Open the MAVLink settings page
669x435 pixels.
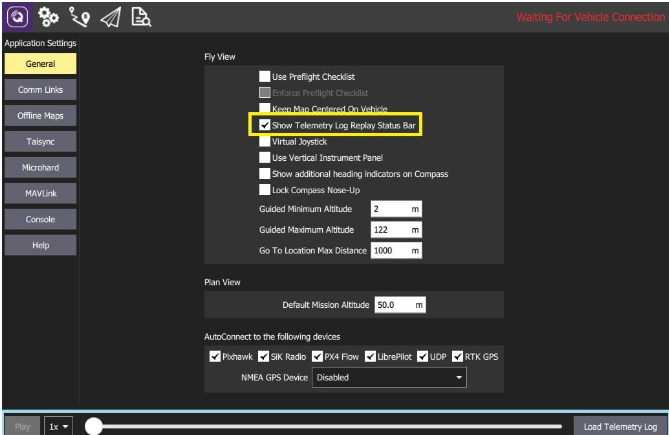point(41,193)
